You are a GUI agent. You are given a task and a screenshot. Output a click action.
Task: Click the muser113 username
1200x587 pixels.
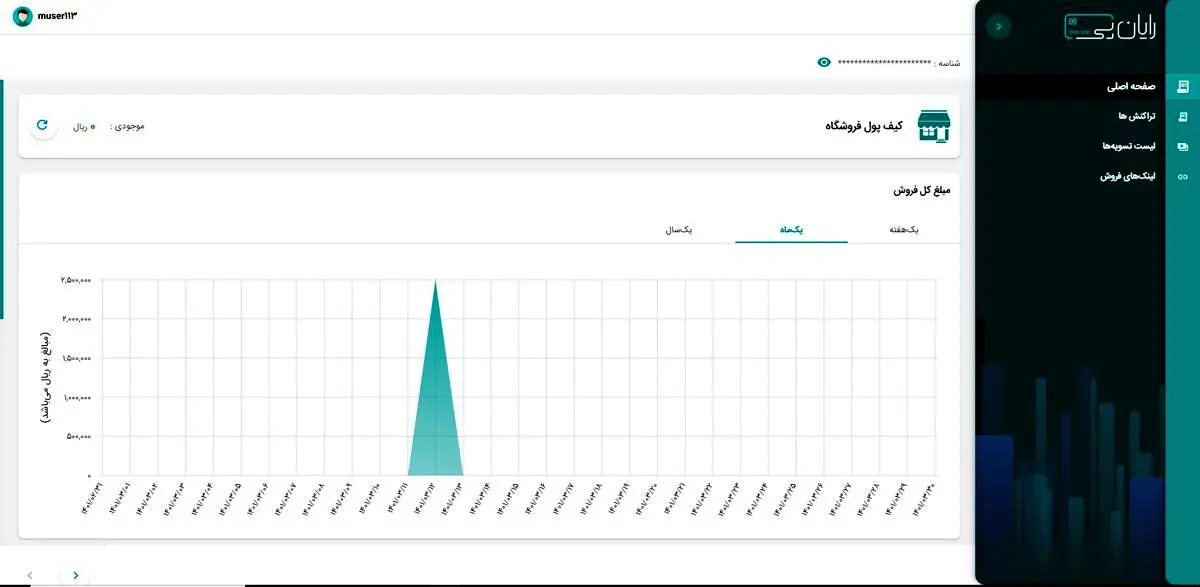[x=57, y=16]
